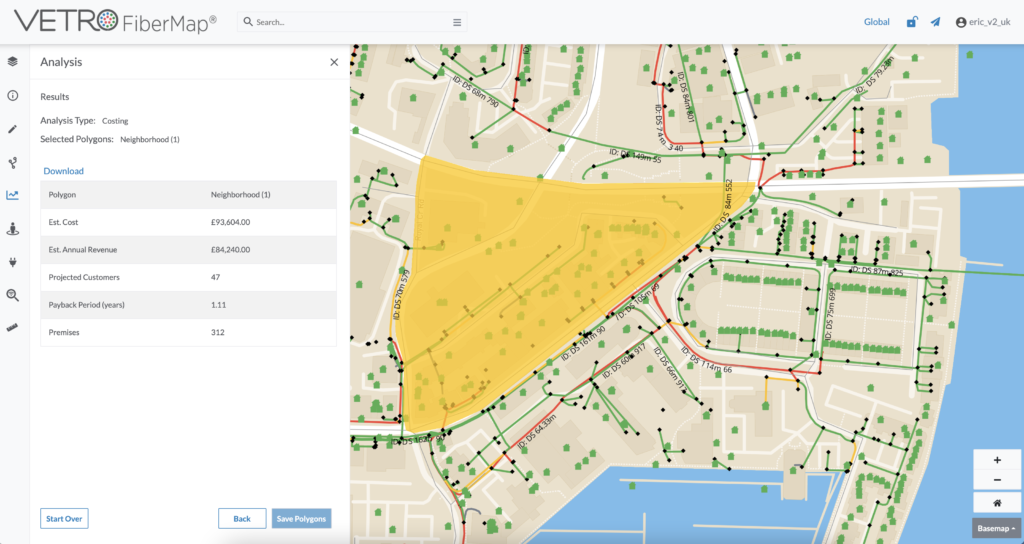Click the Global link in header
This screenshot has width=1024, height=544.
pos(876,22)
